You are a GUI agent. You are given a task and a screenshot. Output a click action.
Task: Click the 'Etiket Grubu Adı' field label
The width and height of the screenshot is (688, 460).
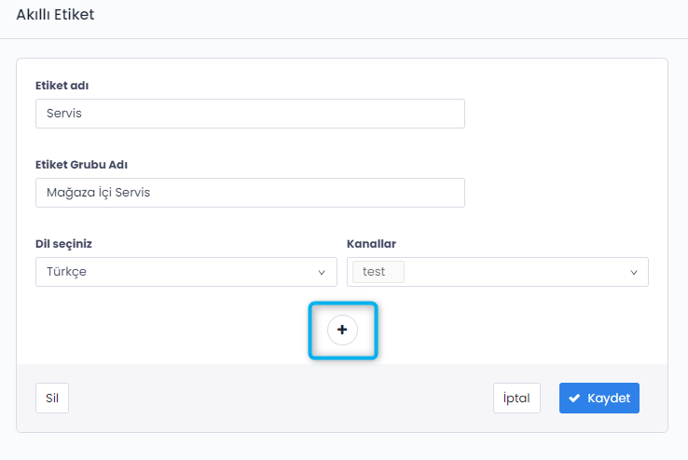[81, 164]
